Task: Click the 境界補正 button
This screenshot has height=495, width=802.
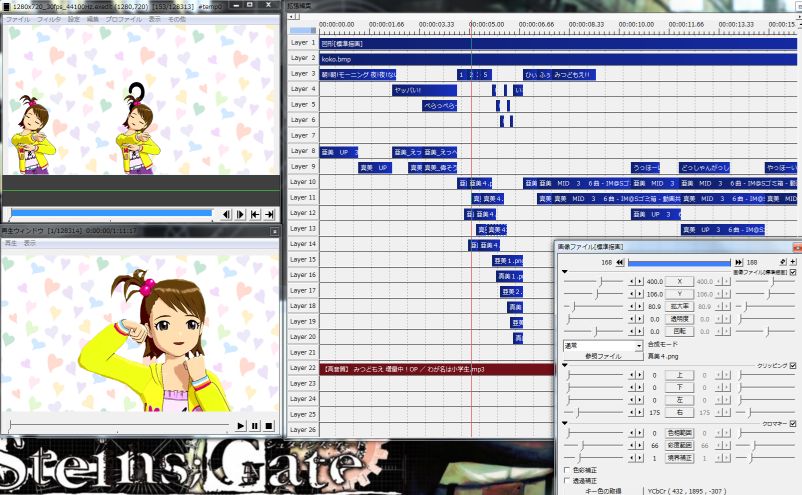Action: 679,458
